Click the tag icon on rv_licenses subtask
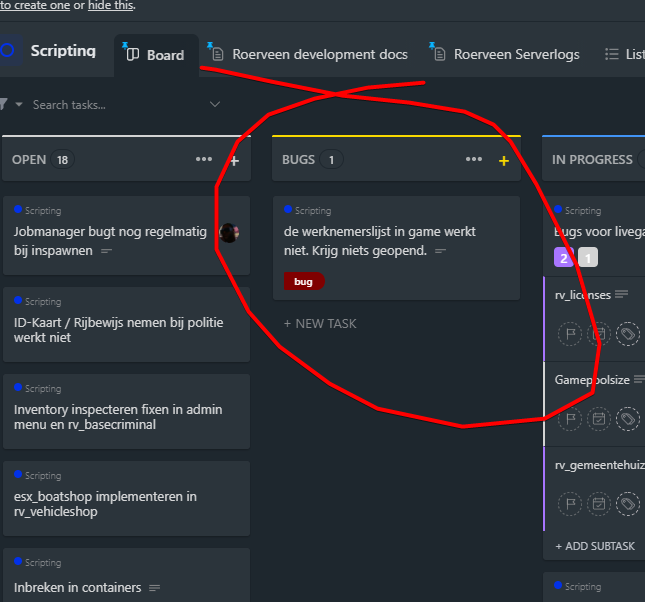The height and width of the screenshot is (602, 645). tap(628, 335)
